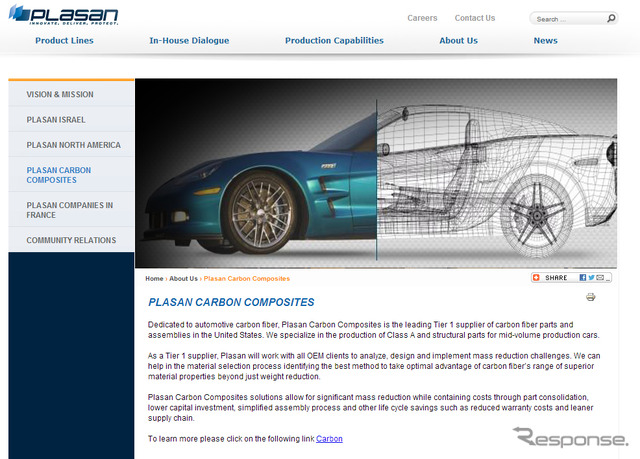Click the paragraph starting 'Dedicated to automotive'
This screenshot has height=459, width=640.
pyautogui.click(x=373, y=330)
